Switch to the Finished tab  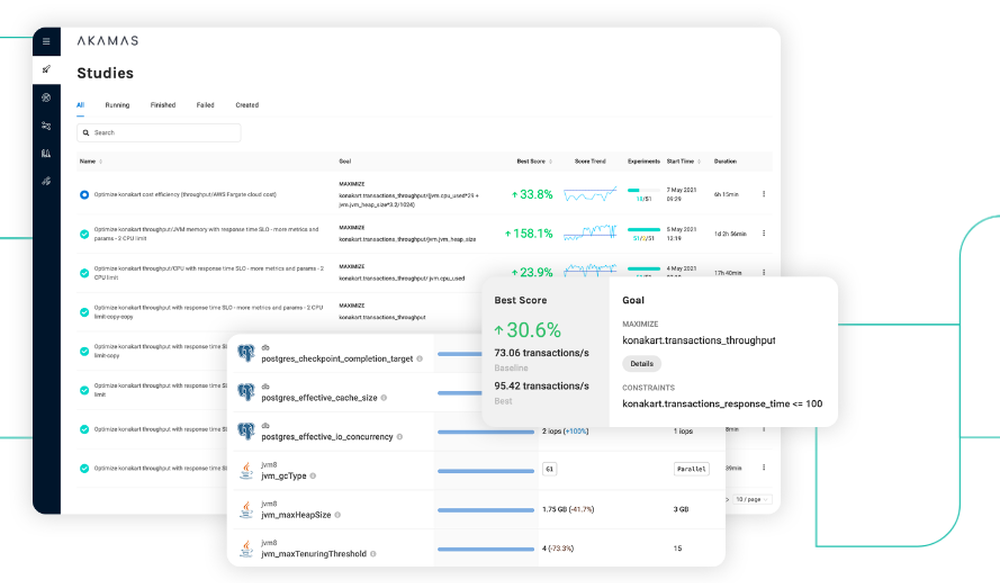(x=163, y=105)
